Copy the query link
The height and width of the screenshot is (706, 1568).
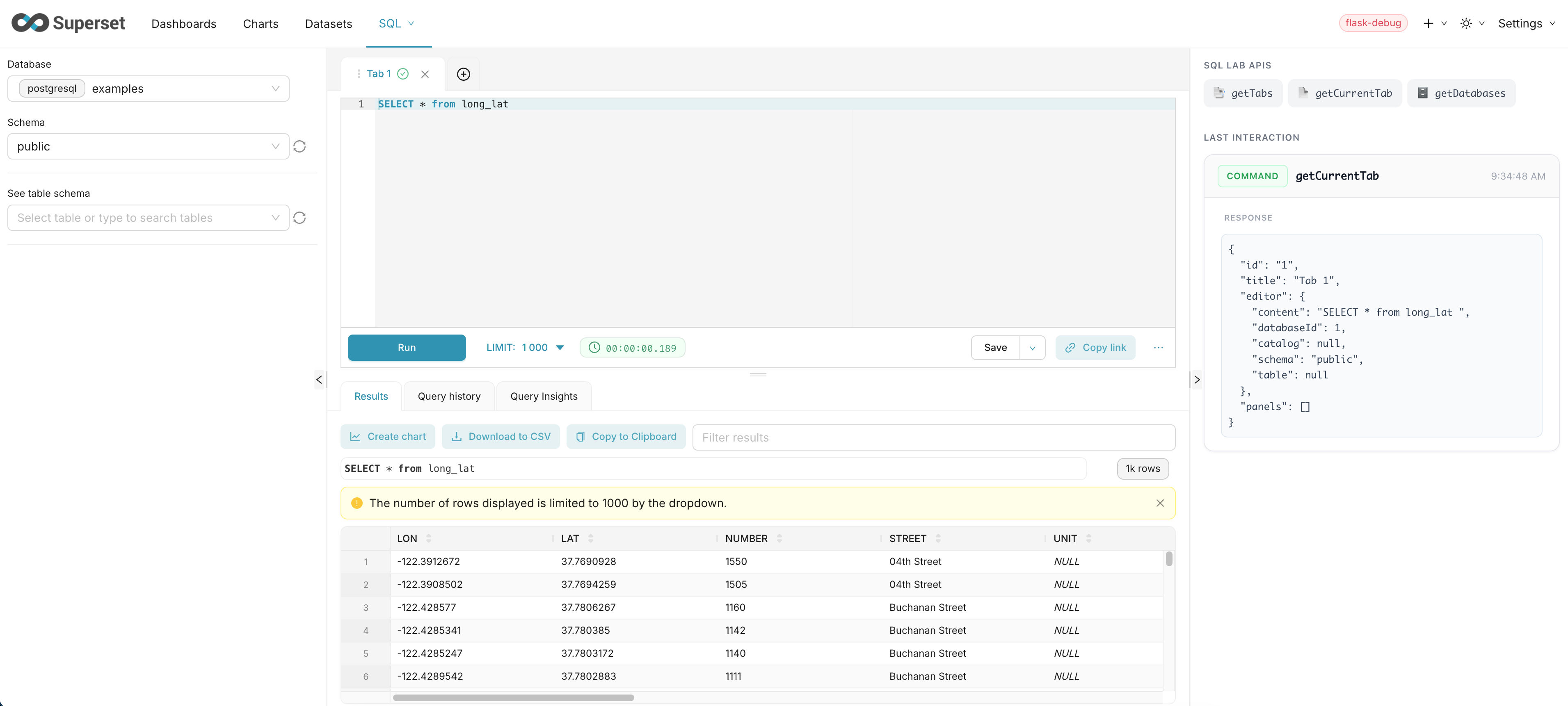click(x=1095, y=347)
